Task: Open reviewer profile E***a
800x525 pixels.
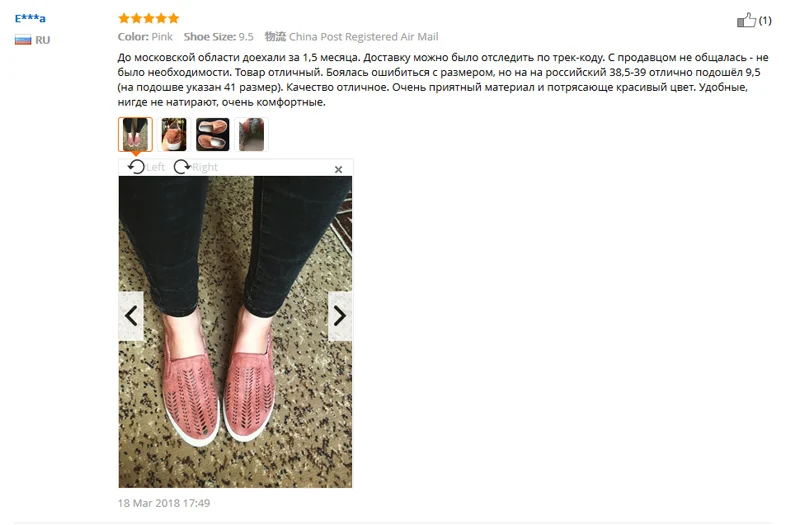Action: click(30, 19)
